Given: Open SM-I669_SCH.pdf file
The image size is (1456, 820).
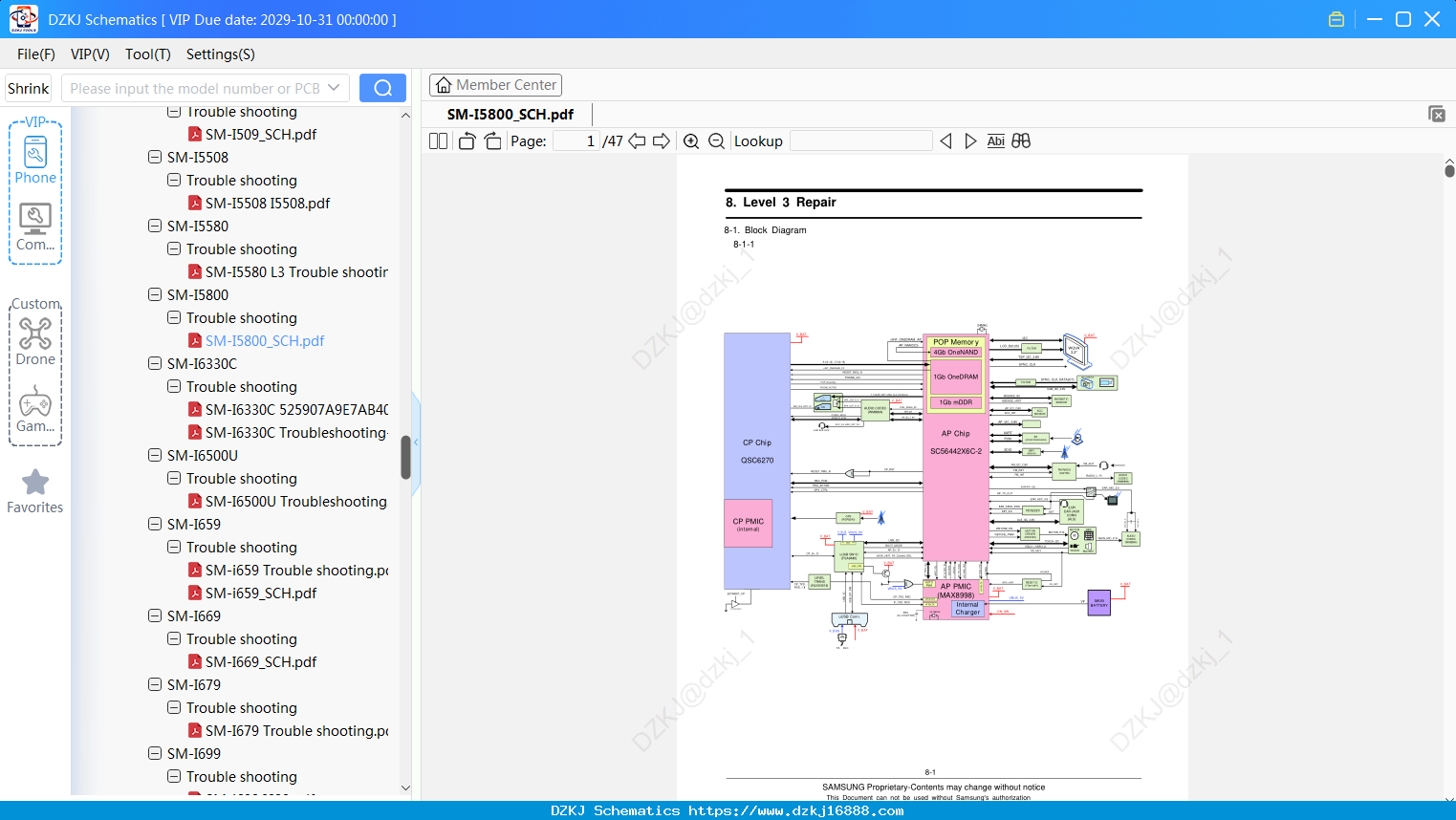Looking at the screenshot, I should [261, 661].
